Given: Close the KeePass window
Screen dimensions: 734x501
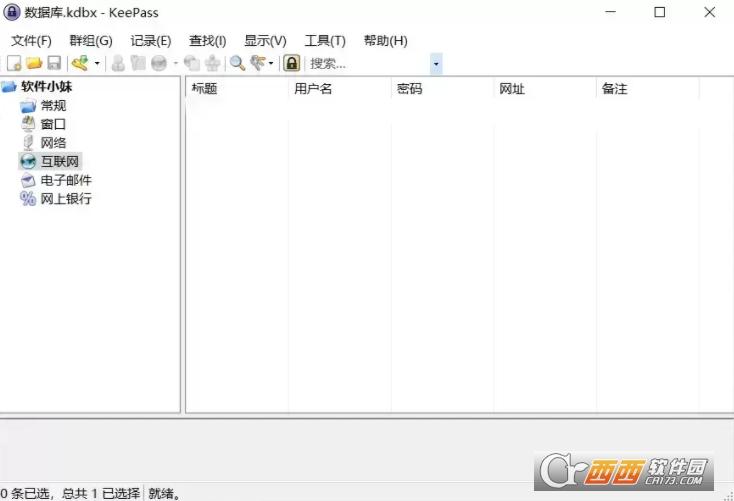Looking at the screenshot, I should tap(710, 12).
